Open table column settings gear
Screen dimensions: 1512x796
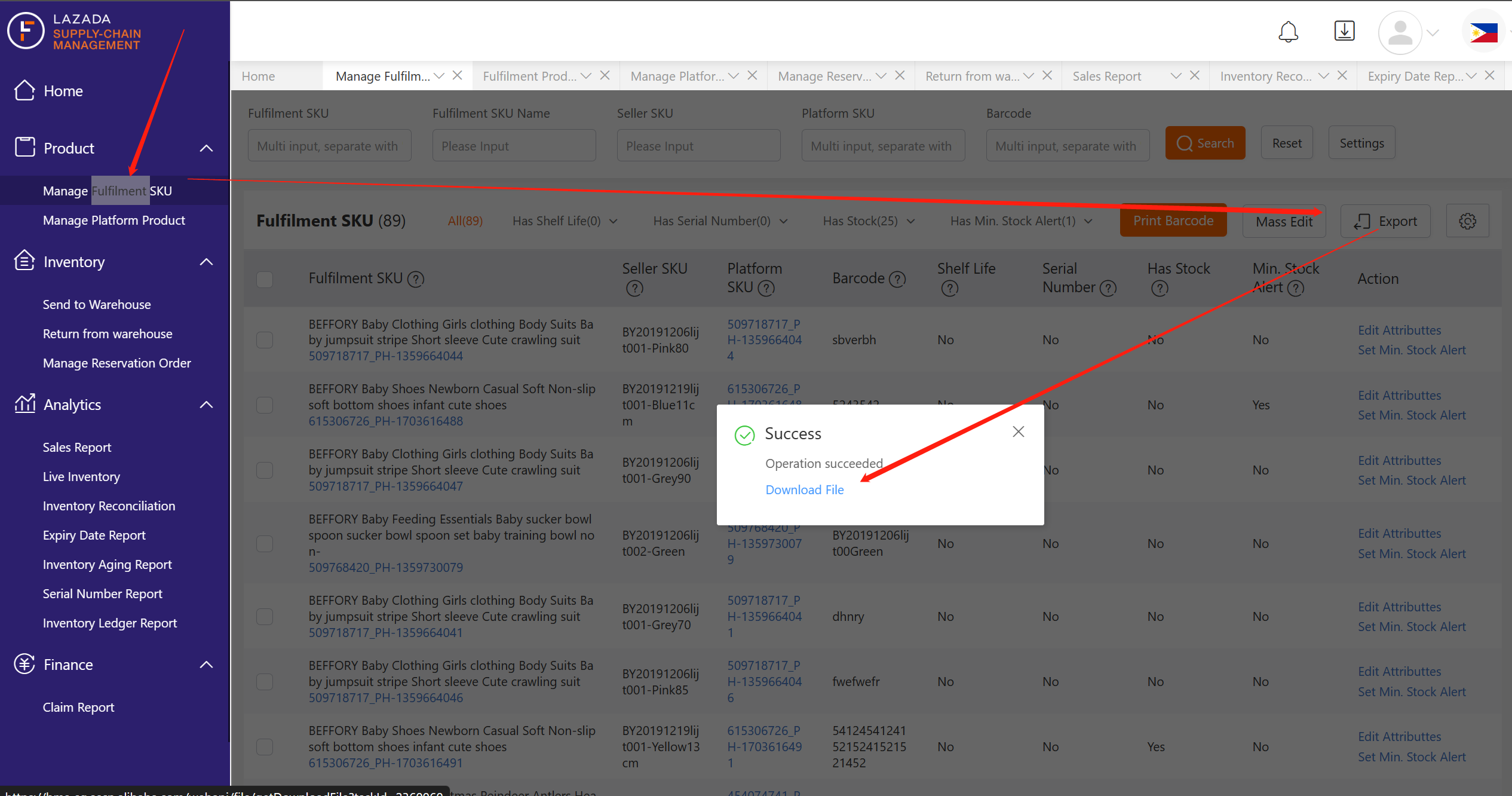pyautogui.click(x=1467, y=221)
